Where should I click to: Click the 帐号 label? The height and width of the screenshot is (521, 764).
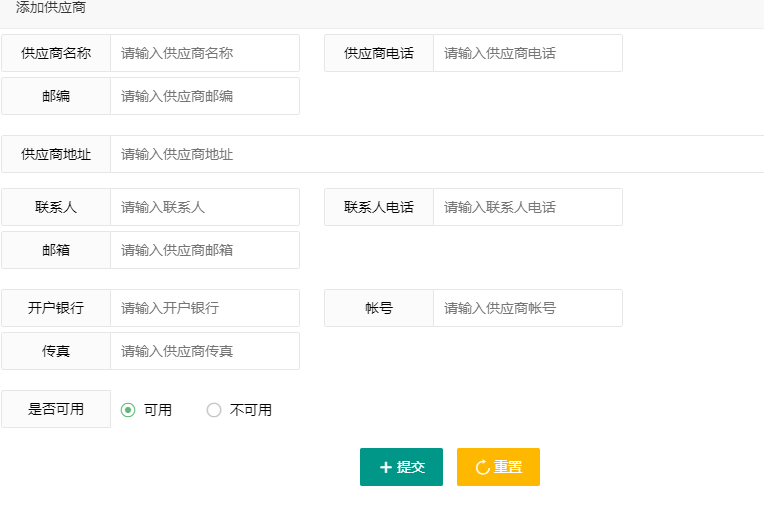click(379, 308)
